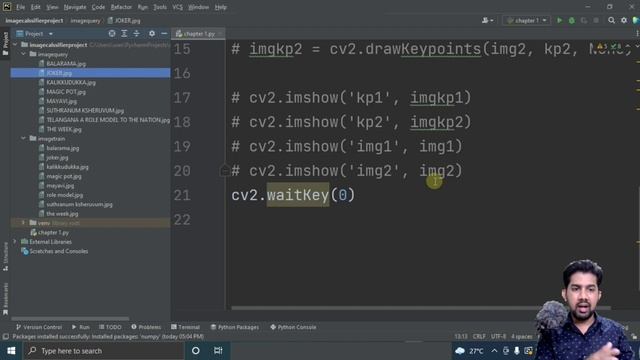Screen dimensions: 640x360
Task: Collapse the imageclassifierproject root folder
Action: [x=16, y=44]
